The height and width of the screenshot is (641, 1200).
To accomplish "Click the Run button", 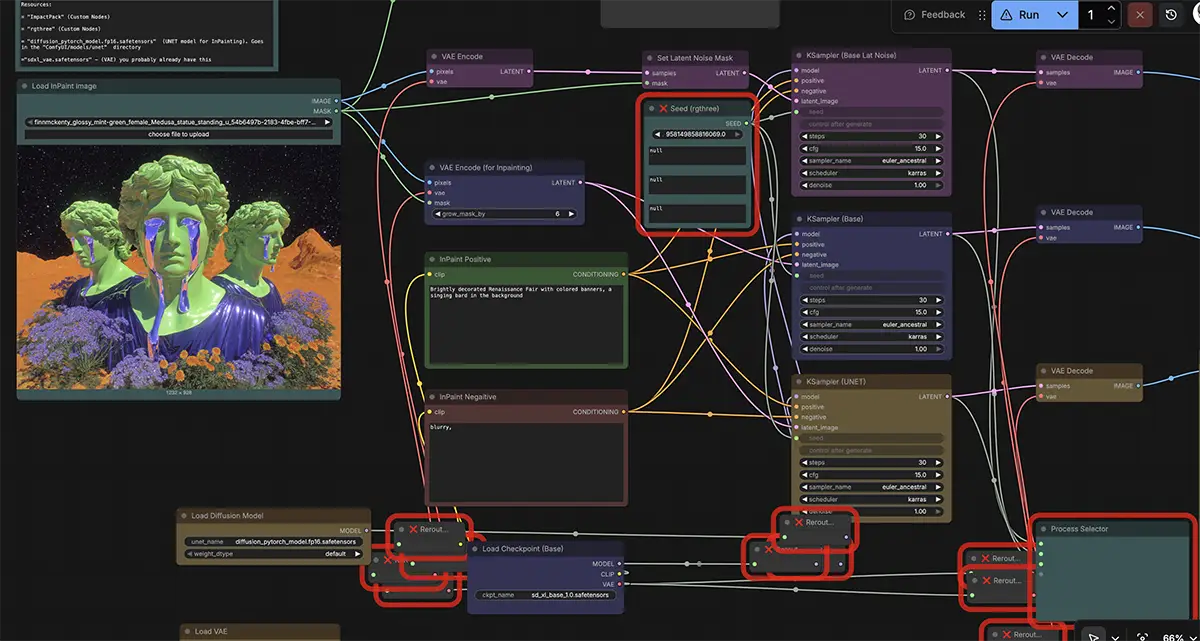I will tap(1018, 15).
